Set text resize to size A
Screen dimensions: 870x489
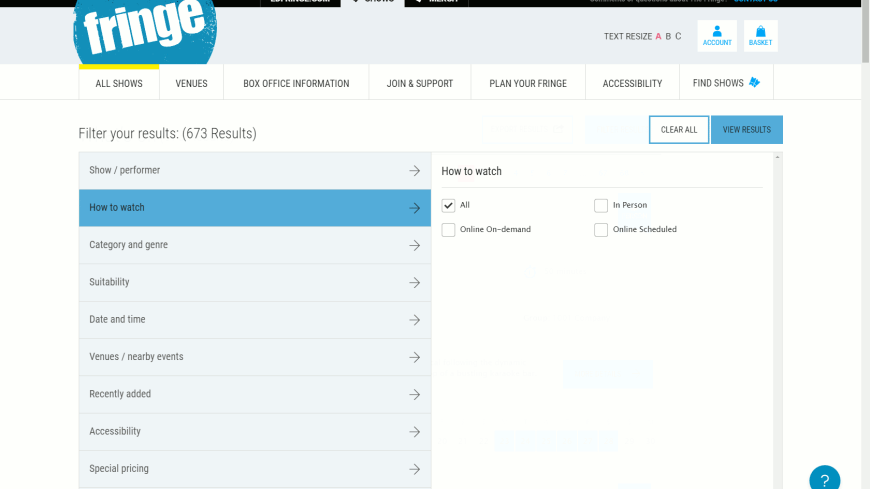tap(658, 37)
